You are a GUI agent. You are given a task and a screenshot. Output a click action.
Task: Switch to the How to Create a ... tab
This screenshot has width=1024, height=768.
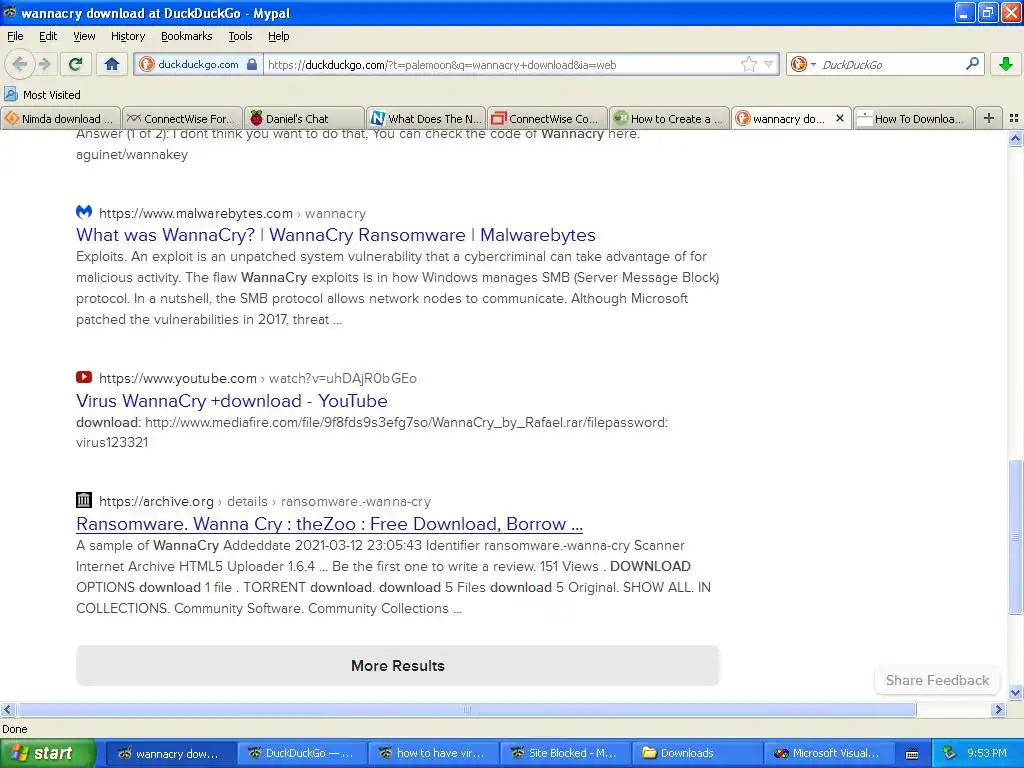coord(669,119)
